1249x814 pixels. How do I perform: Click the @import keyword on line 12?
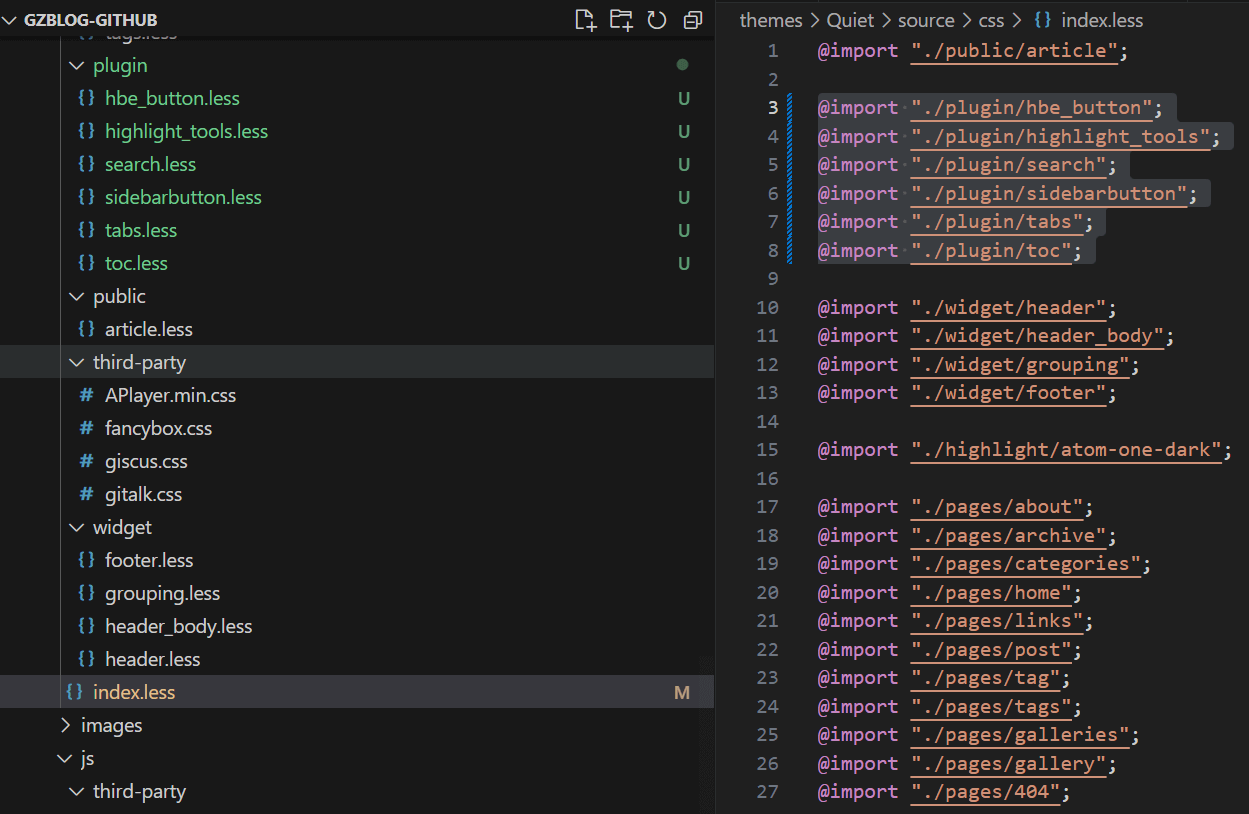pyautogui.click(x=858, y=364)
